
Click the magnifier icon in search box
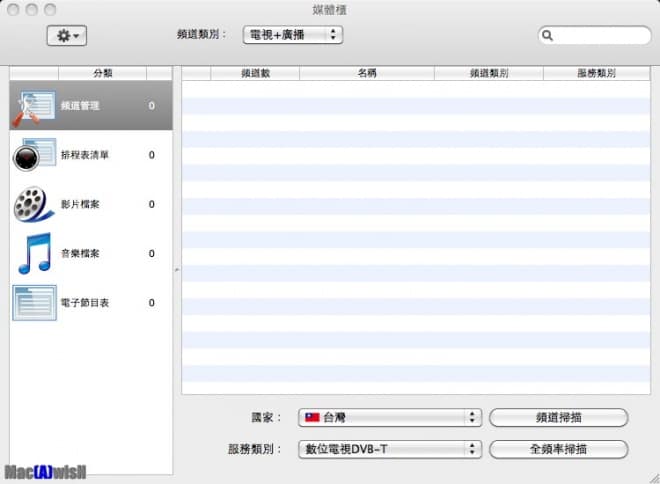click(x=548, y=35)
